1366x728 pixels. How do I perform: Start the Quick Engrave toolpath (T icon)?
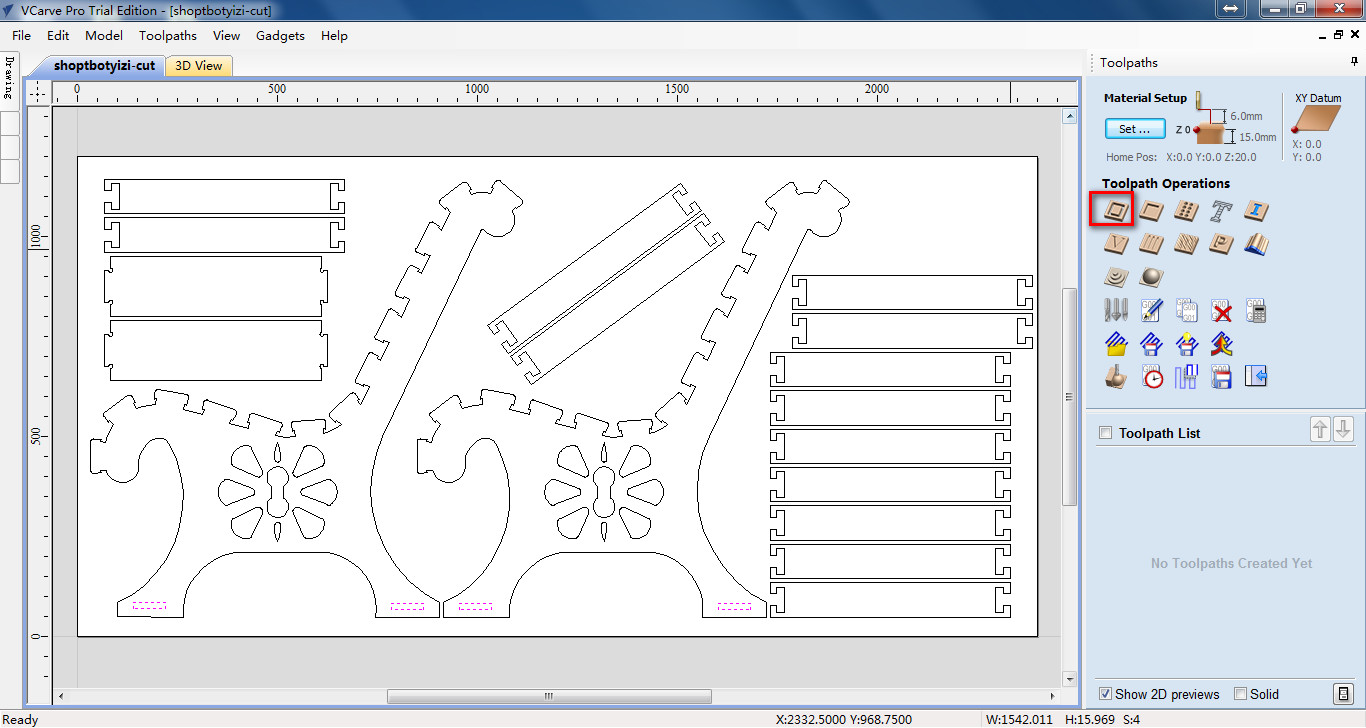pyautogui.click(x=1221, y=210)
